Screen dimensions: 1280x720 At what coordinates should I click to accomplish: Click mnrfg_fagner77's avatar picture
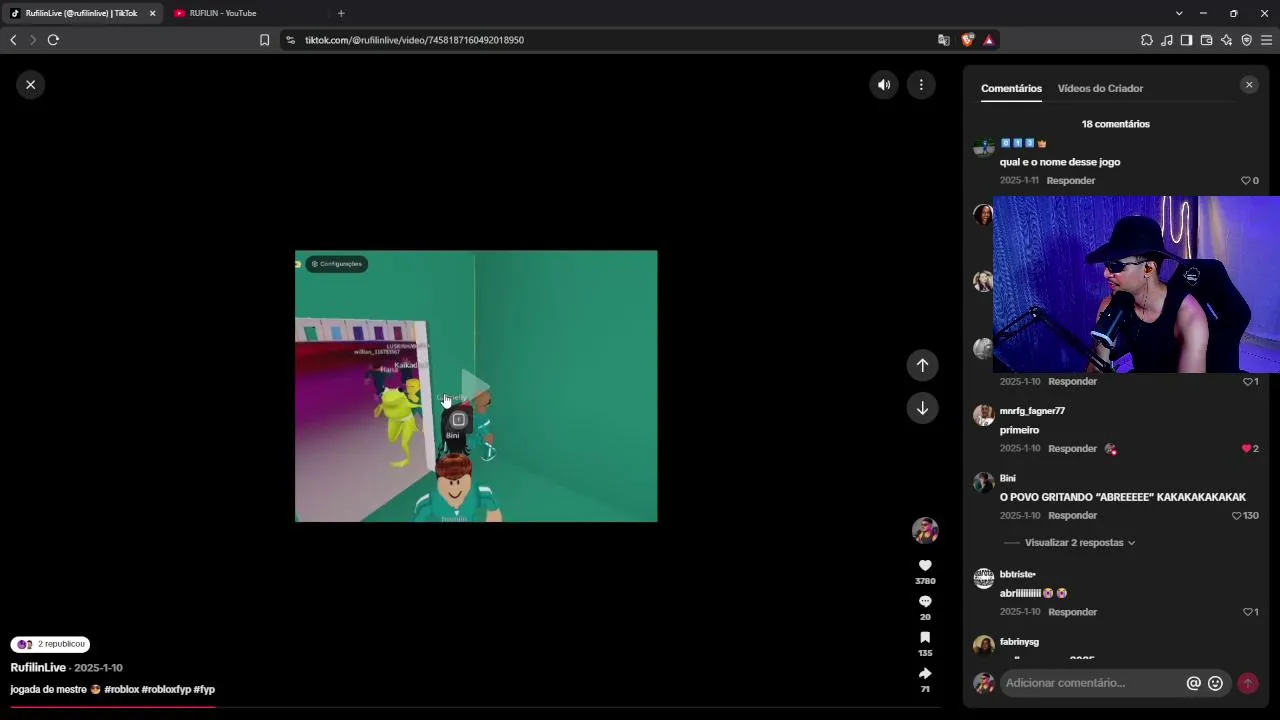(984, 415)
